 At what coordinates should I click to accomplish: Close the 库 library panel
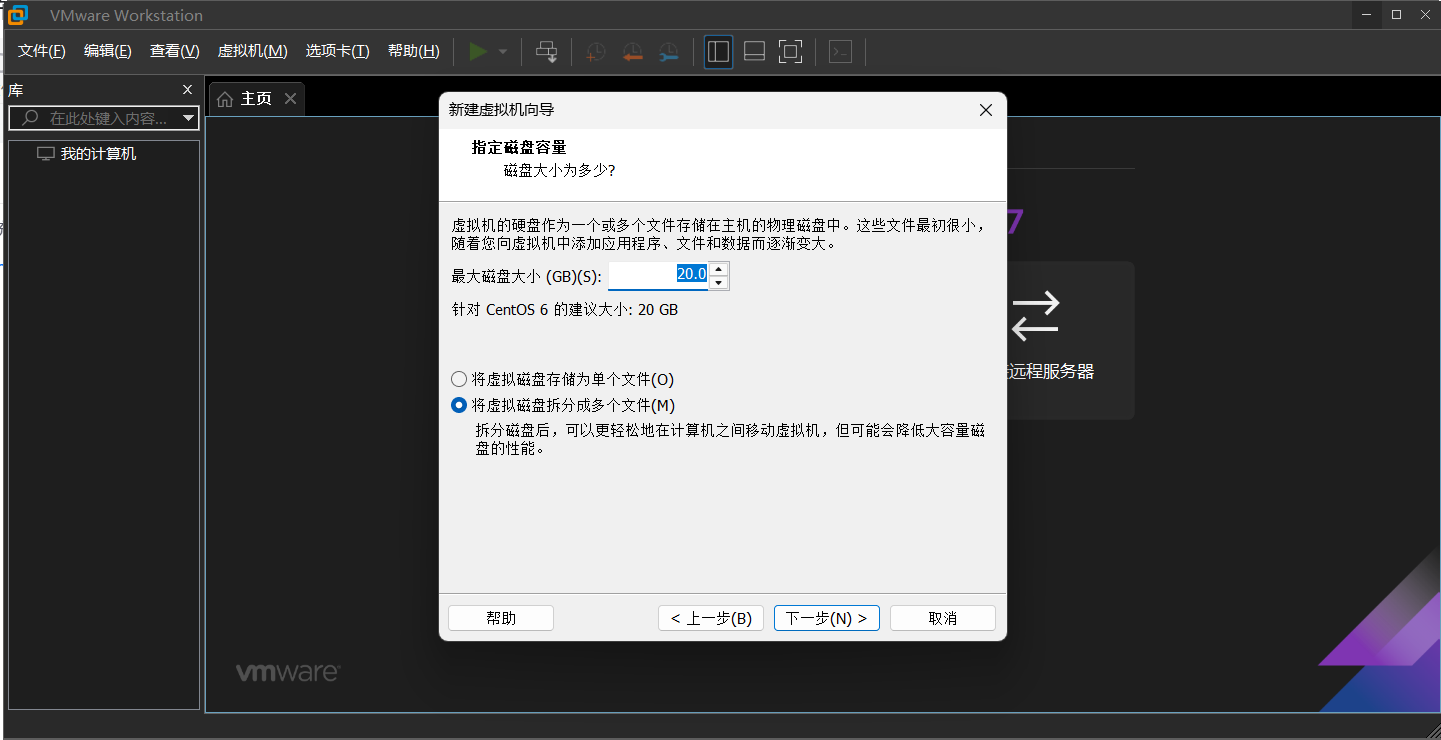(187, 90)
